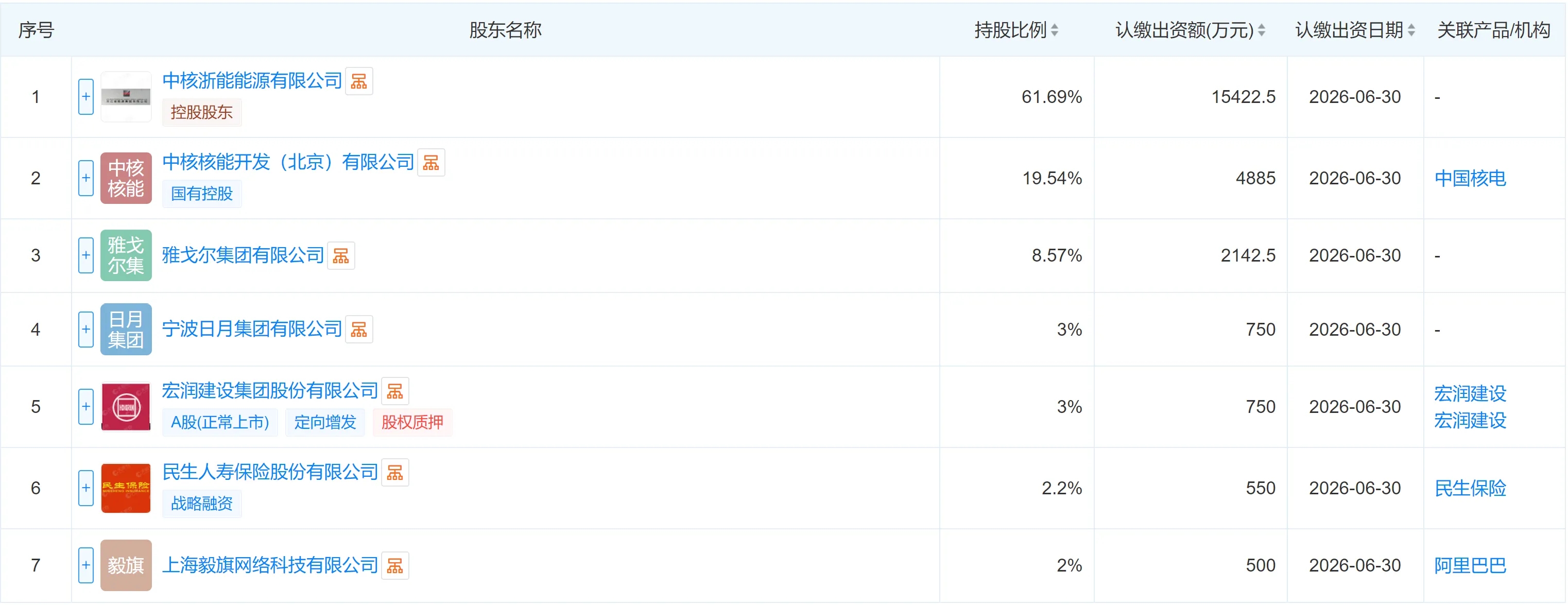Screen dimensions: 1568x605
Task: Click equity chart icon next to 中核核能开发（北京）有限公司
Action: pyautogui.click(x=431, y=163)
